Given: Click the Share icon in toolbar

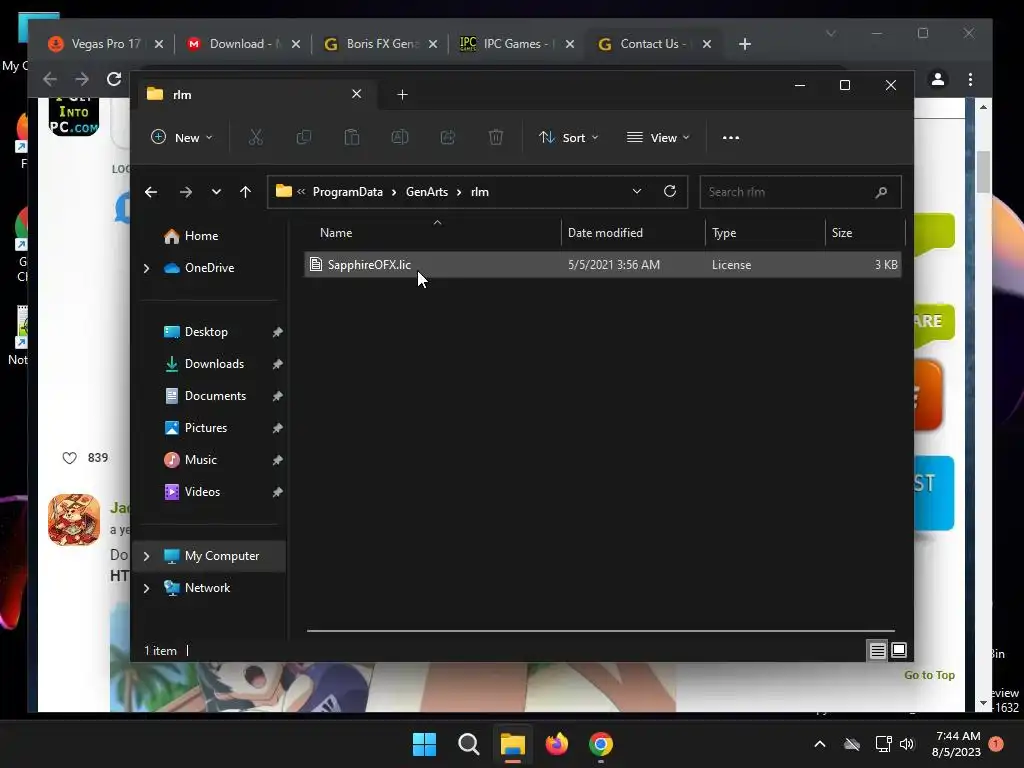Looking at the screenshot, I should [x=448, y=138].
